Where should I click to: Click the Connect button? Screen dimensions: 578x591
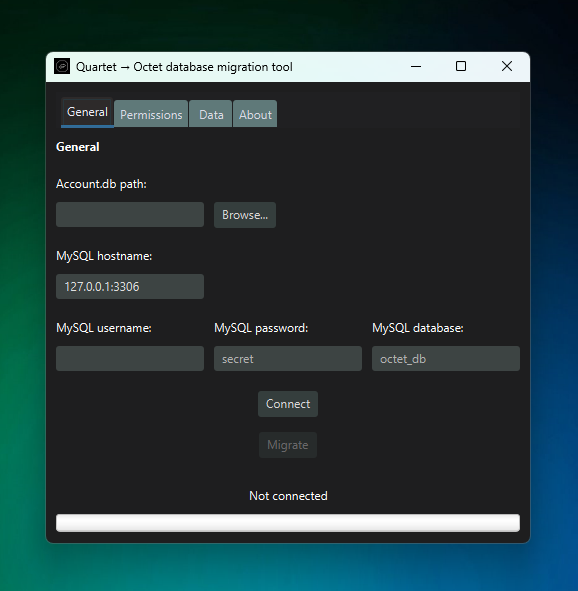pyautogui.click(x=288, y=404)
